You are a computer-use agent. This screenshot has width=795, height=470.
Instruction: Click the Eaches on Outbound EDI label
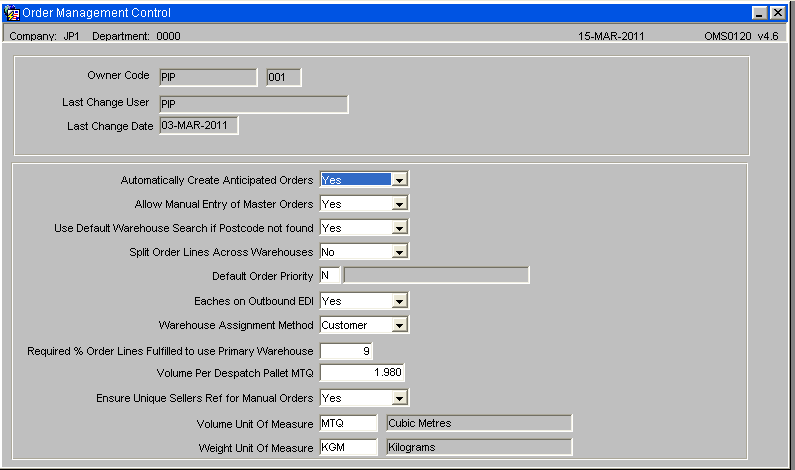pos(254,301)
